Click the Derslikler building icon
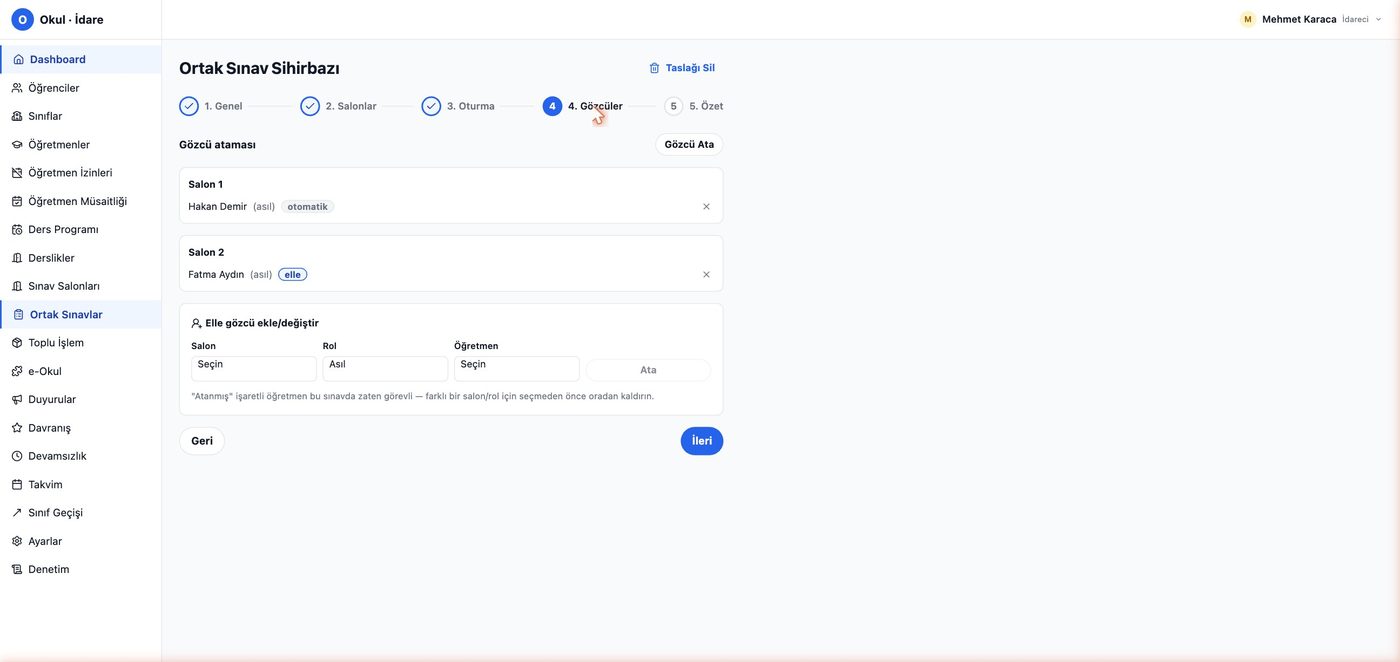Viewport: 1400px width, 662px height. (x=17, y=258)
